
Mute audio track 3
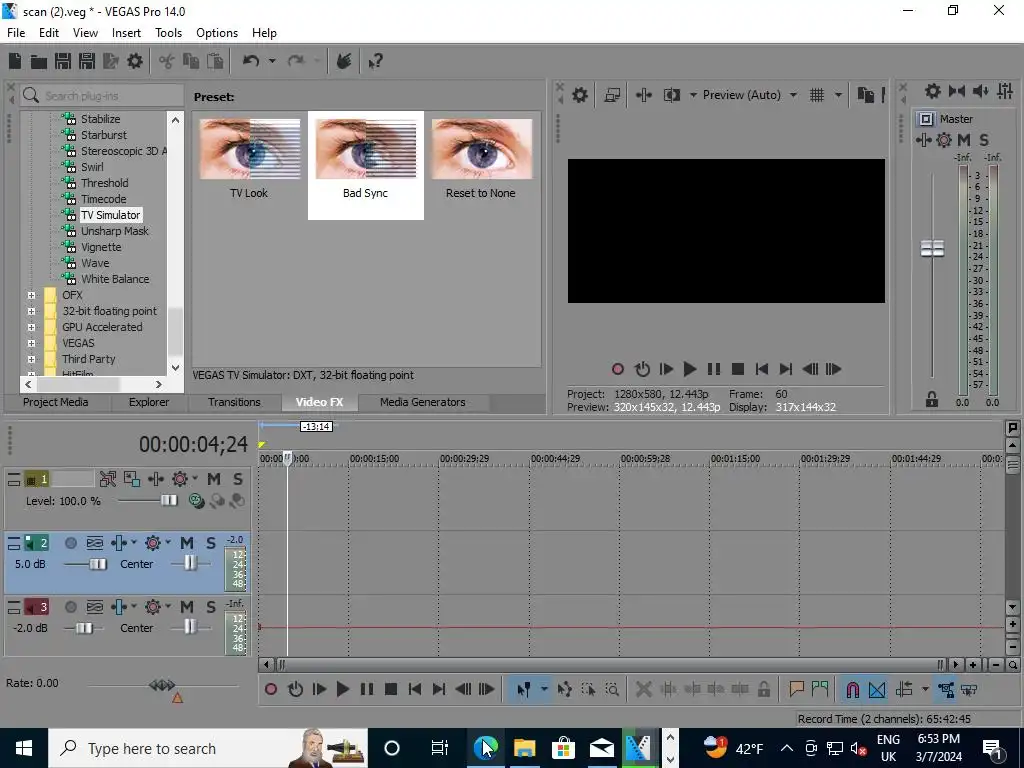pos(187,607)
